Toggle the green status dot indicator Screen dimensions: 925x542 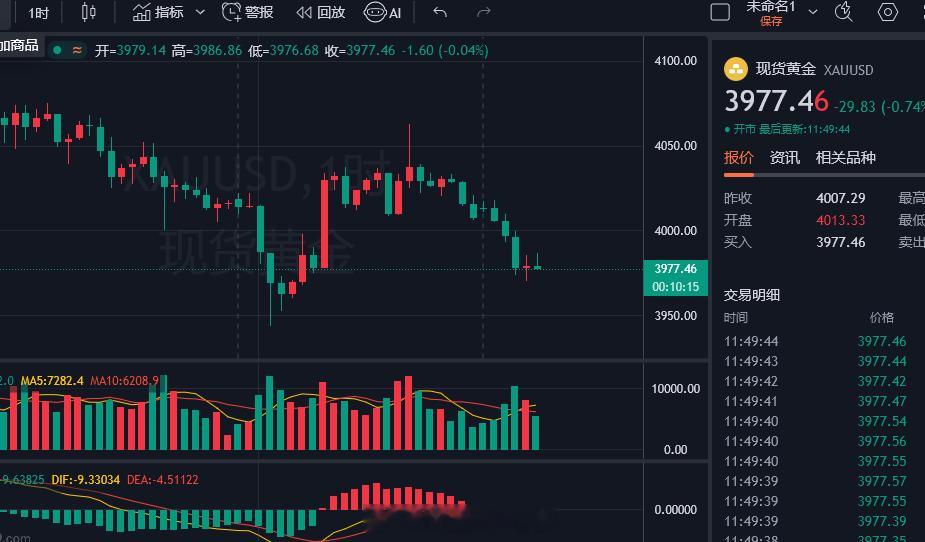tap(57, 50)
